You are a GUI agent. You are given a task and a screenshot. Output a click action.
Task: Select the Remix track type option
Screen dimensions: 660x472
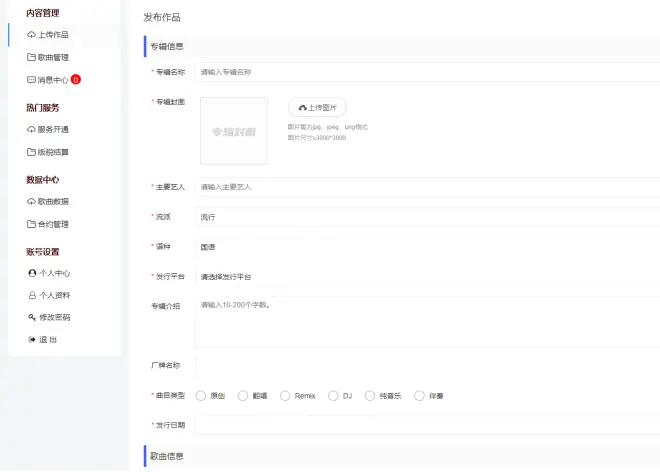pyautogui.click(x=285, y=396)
